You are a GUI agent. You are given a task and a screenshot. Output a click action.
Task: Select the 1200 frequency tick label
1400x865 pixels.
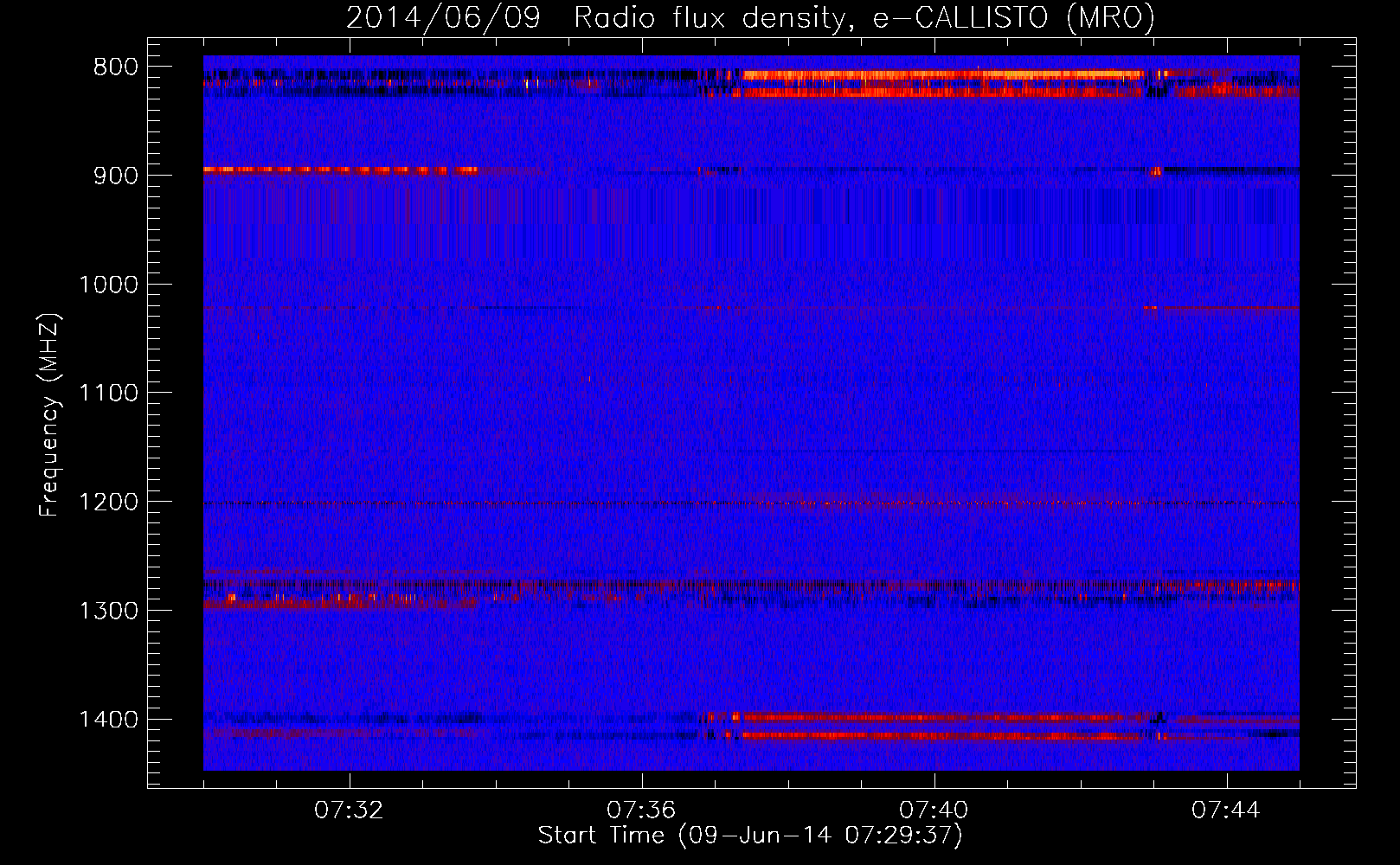pos(108,503)
